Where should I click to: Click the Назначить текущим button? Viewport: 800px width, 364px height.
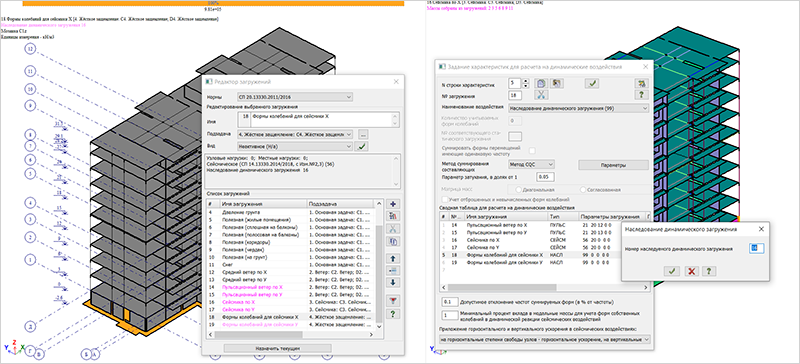278,348
